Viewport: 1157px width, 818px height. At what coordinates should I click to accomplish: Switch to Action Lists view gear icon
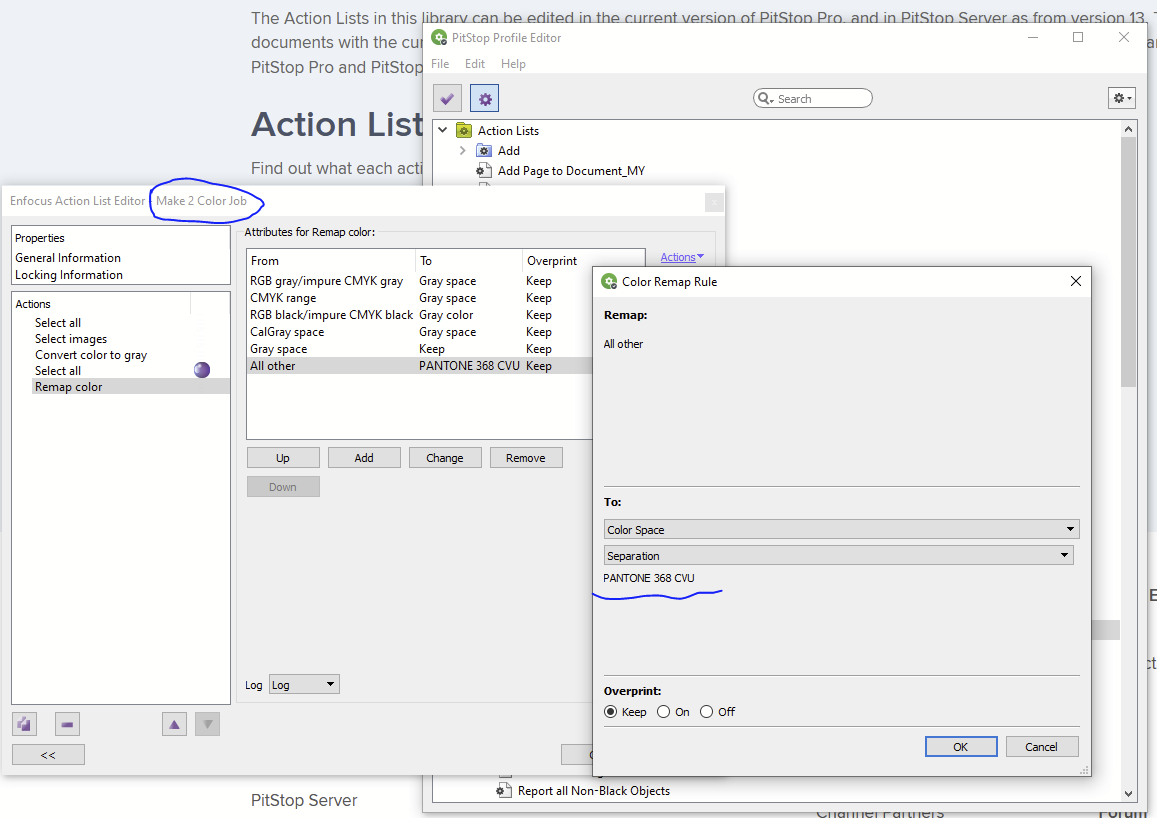pos(485,98)
